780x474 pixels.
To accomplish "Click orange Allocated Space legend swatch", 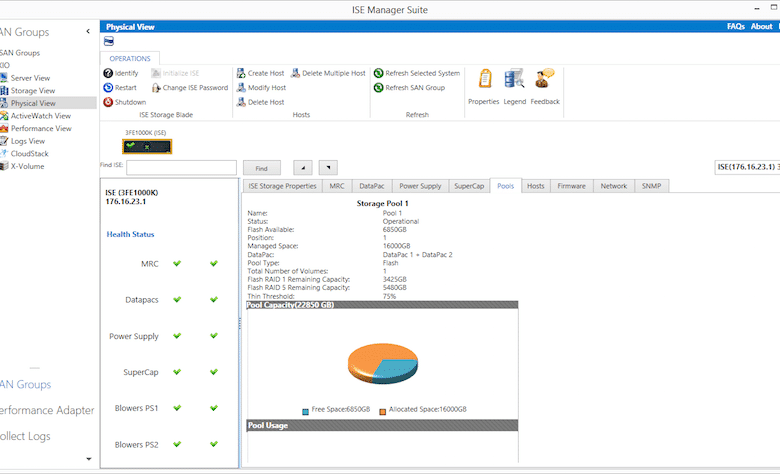I will coord(383,411).
